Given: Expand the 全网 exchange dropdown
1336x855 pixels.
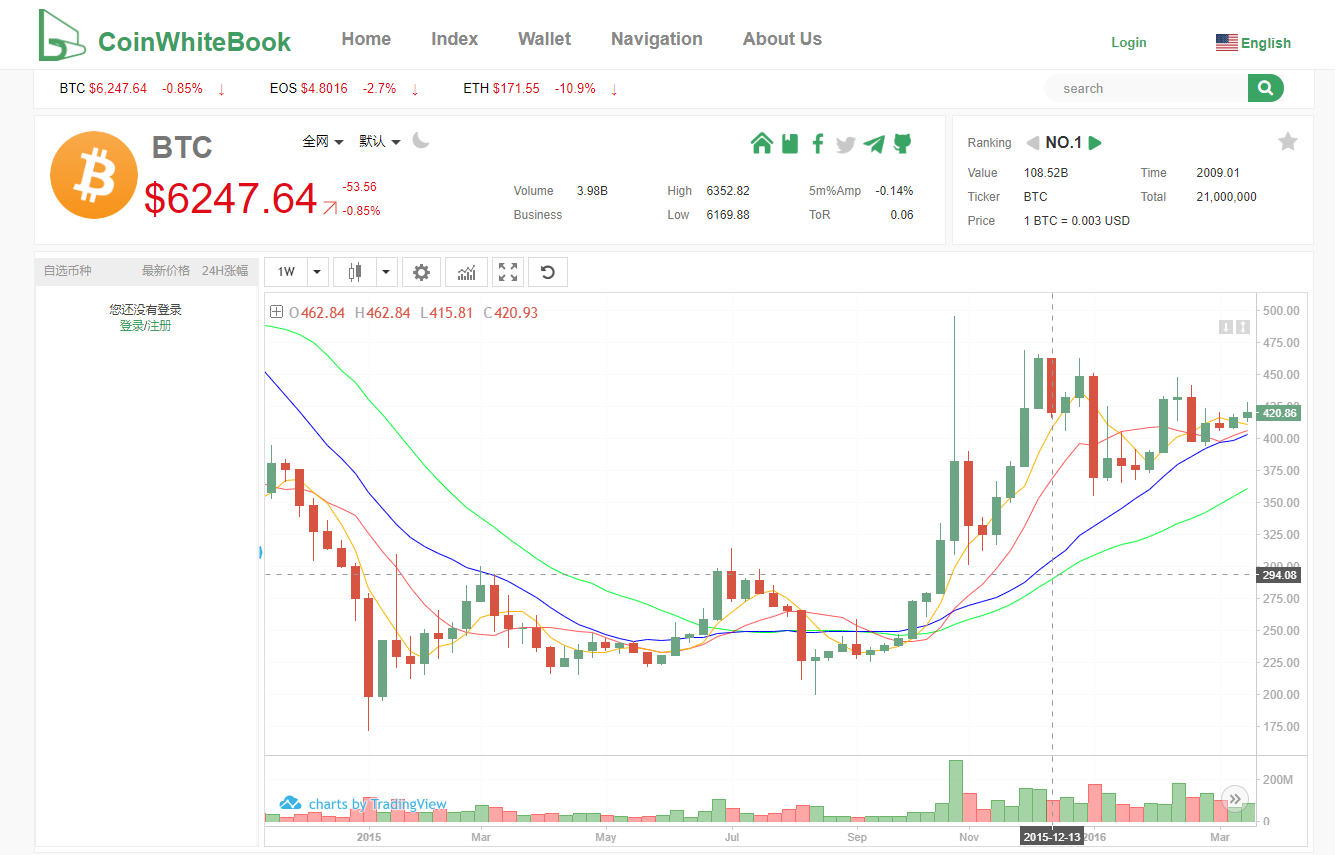Looking at the screenshot, I should click(x=323, y=142).
